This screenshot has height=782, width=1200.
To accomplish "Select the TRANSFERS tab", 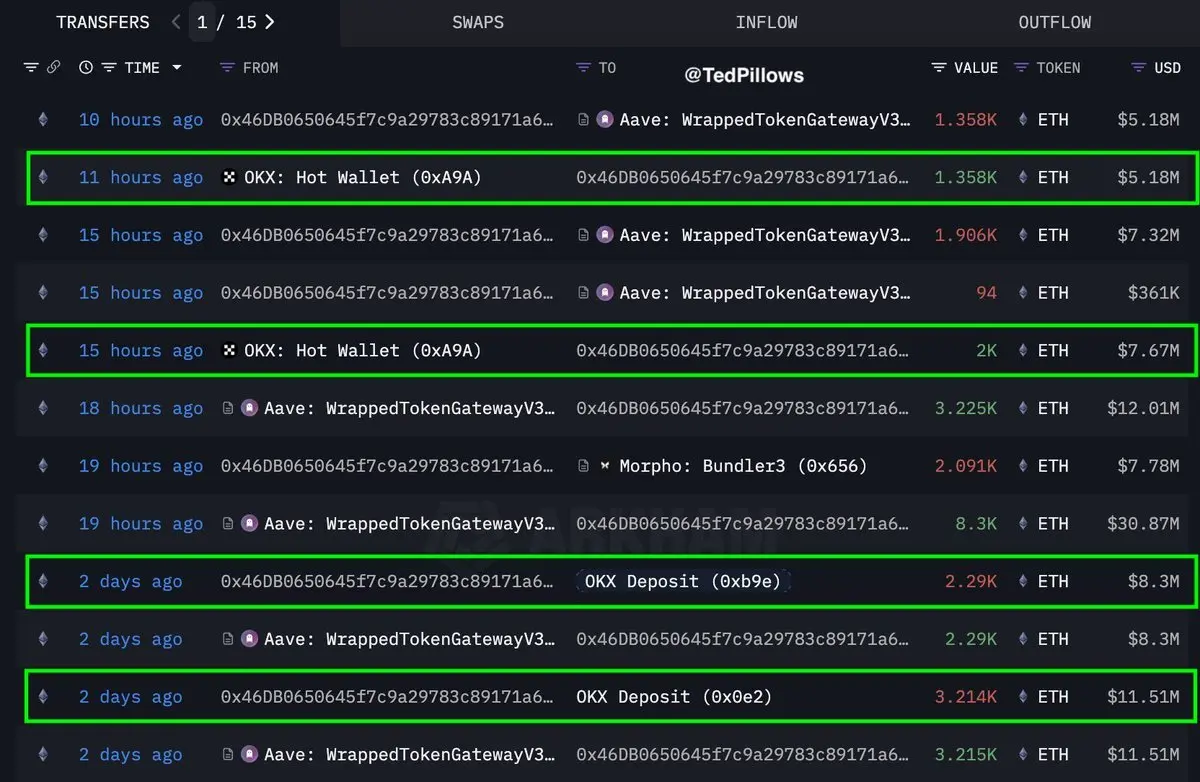I will point(103,22).
